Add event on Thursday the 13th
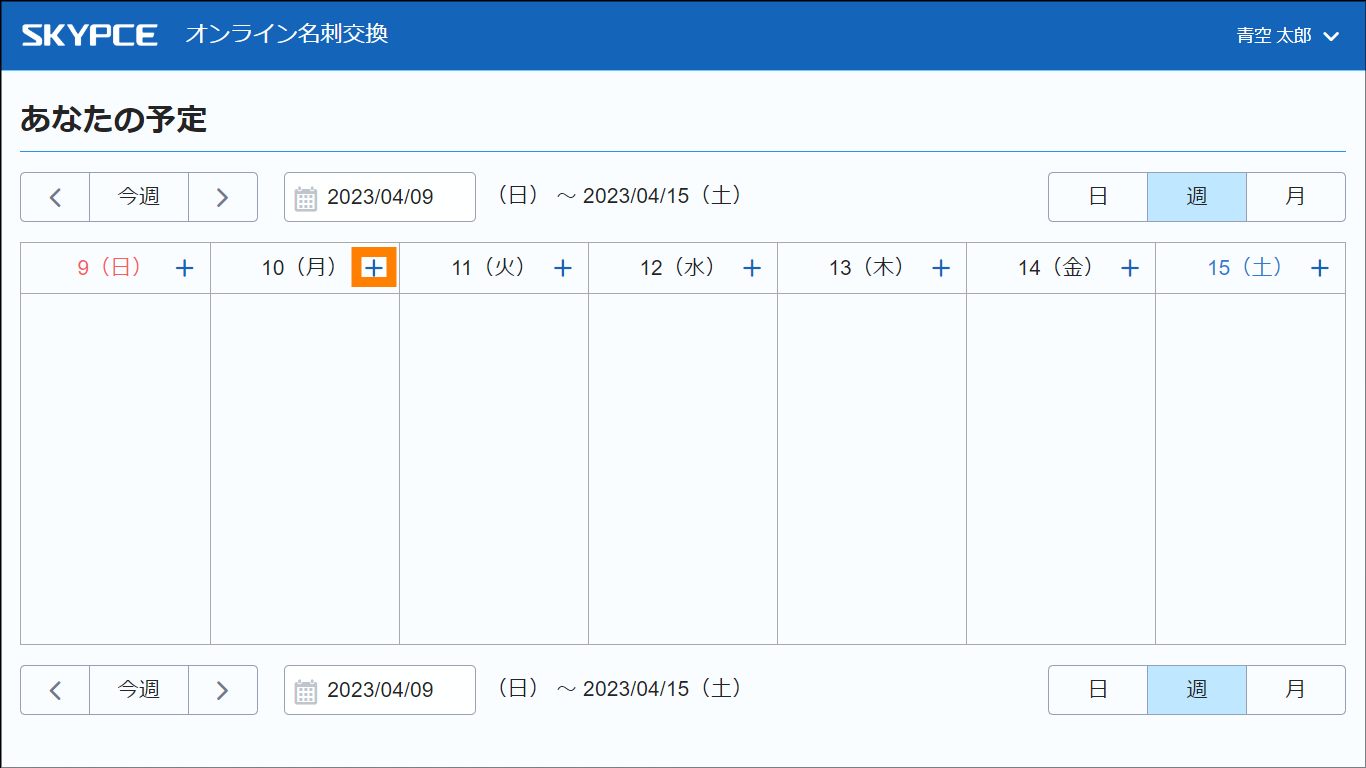This screenshot has height=768, width=1366. (x=941, y=268)
